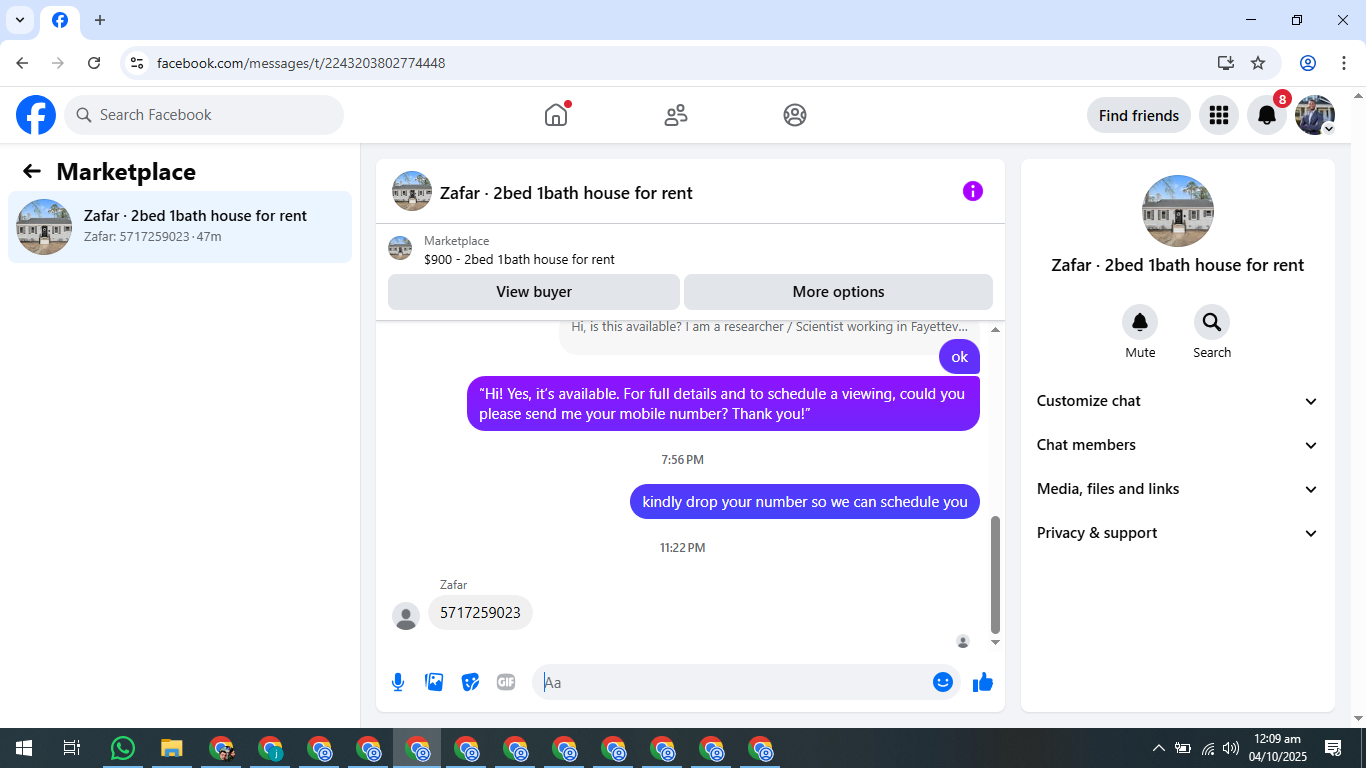This screenshot has width=1366, height=768.
Task: Expand the Chat members section
Action: point(1178,445)
